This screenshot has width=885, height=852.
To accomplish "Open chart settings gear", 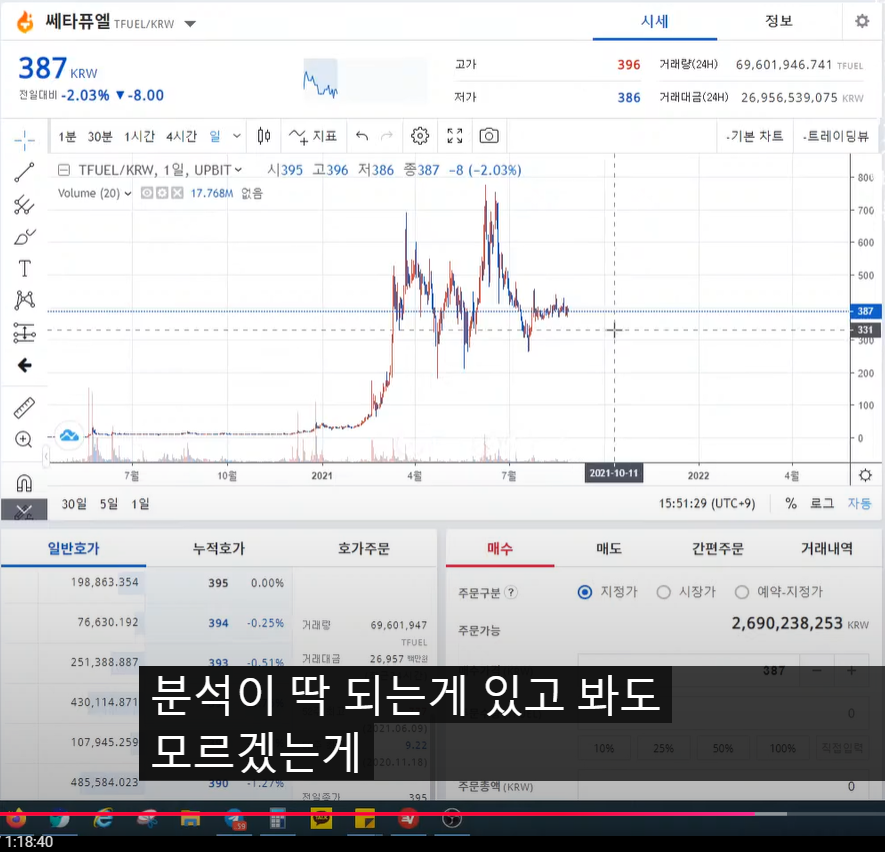I will [419, 136].
